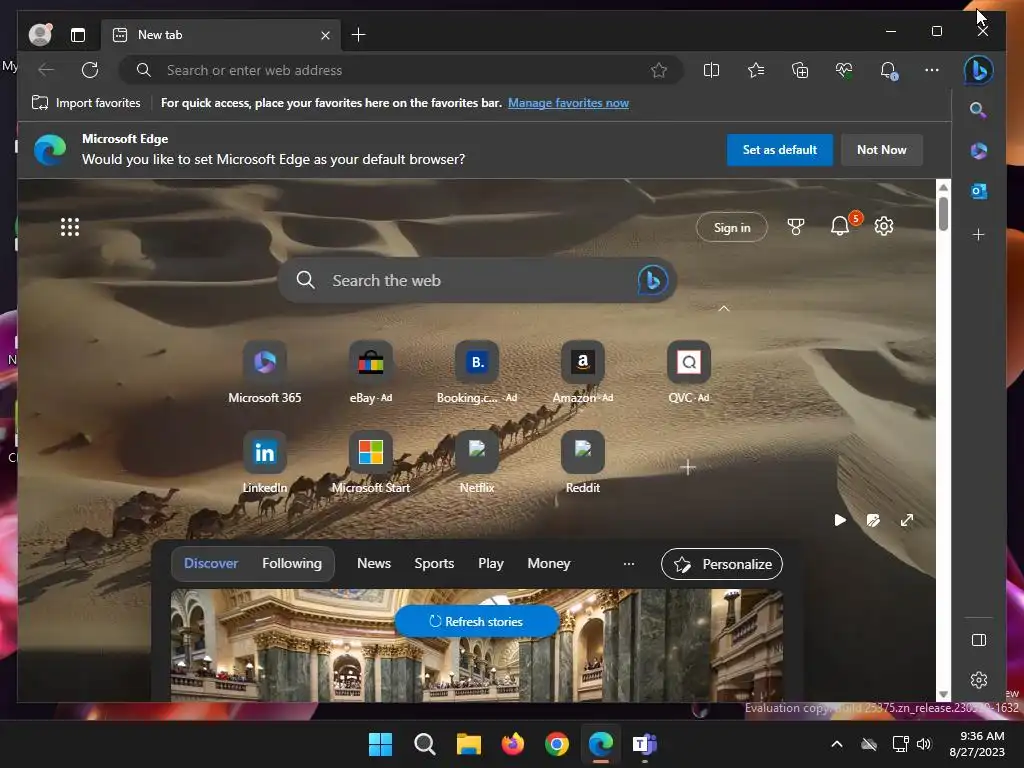The width and height of the screenshot is (1024, 768).
Task: Open the tab actions menu icon
Action: [78, 35]
